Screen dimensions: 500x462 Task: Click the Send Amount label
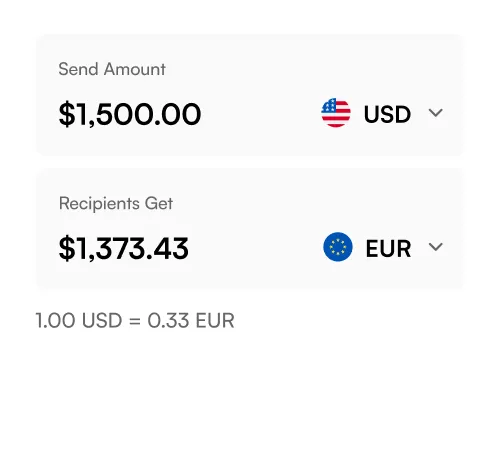pos(112,69)
